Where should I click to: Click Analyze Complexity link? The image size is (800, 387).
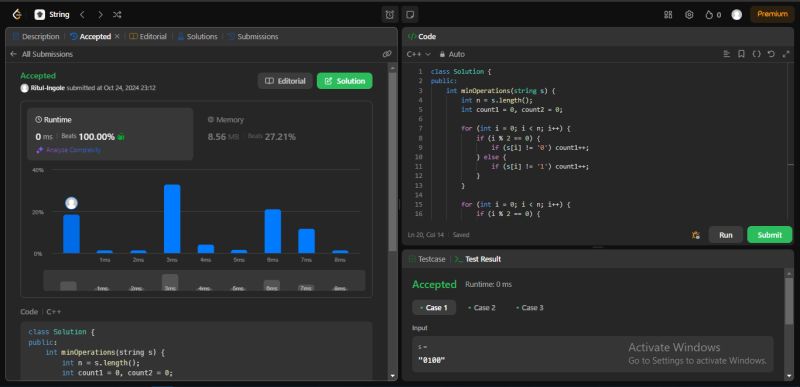pos(69,150)
